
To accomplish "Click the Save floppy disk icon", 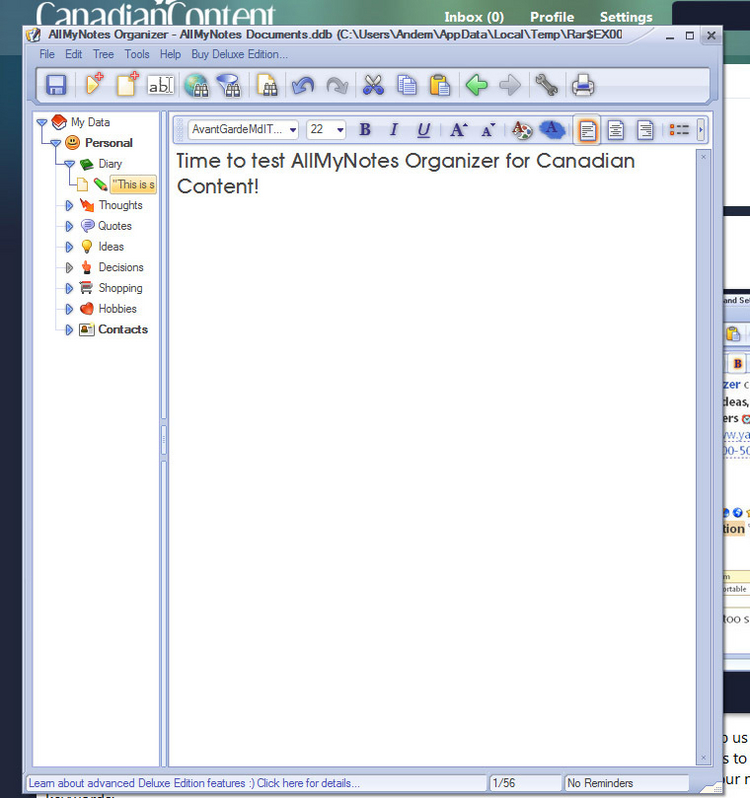I will pos(56,85).
